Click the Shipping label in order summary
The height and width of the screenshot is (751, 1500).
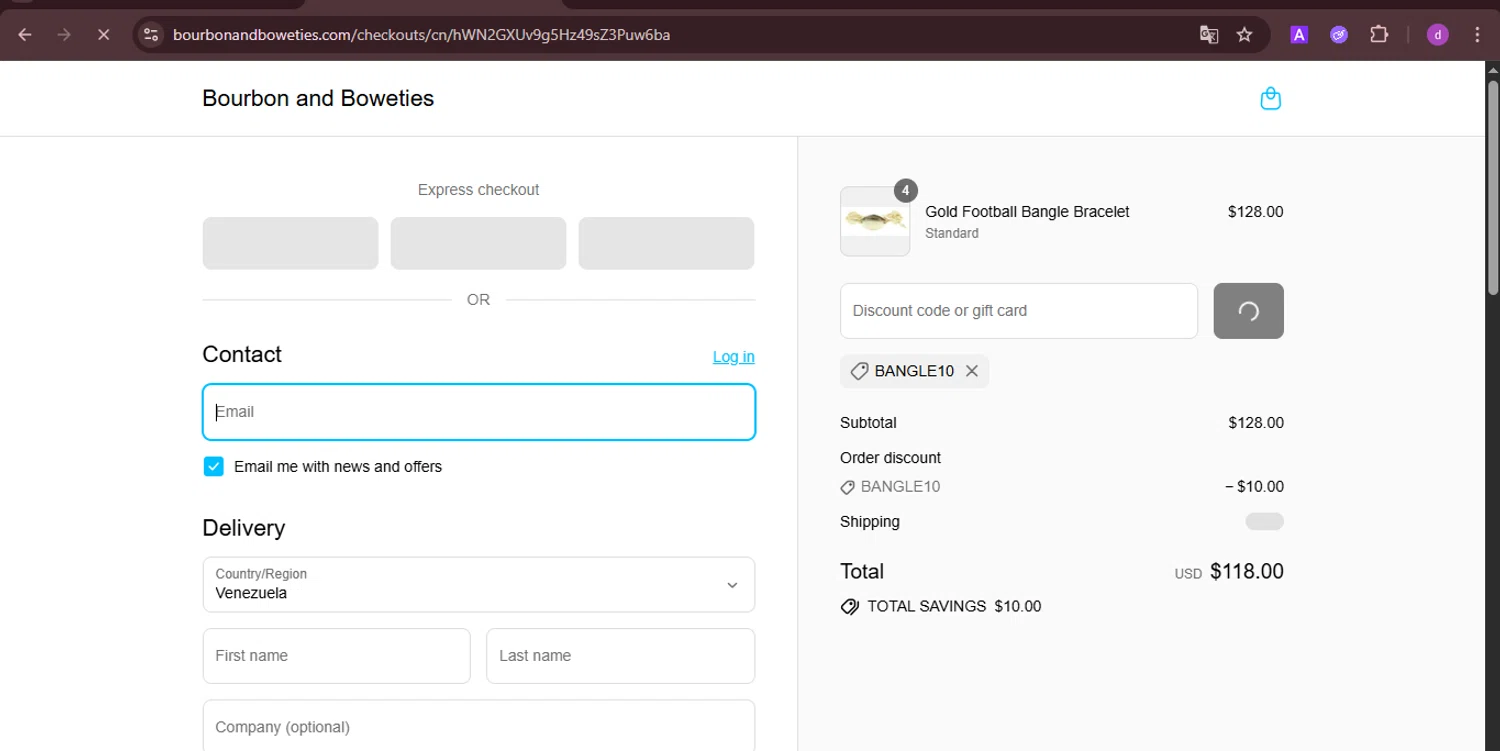click(870, 522)
